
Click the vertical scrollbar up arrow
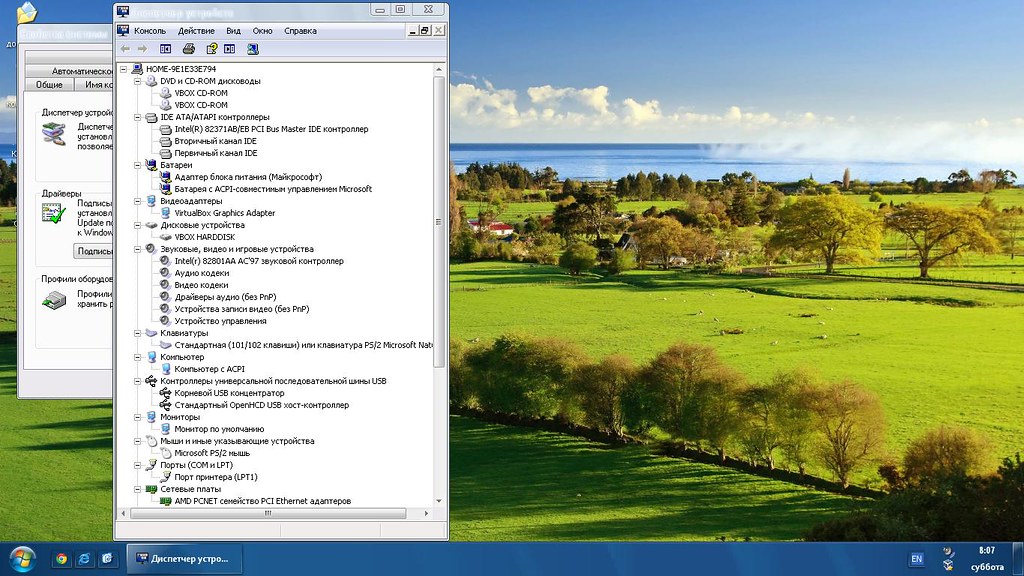[439, 69]
